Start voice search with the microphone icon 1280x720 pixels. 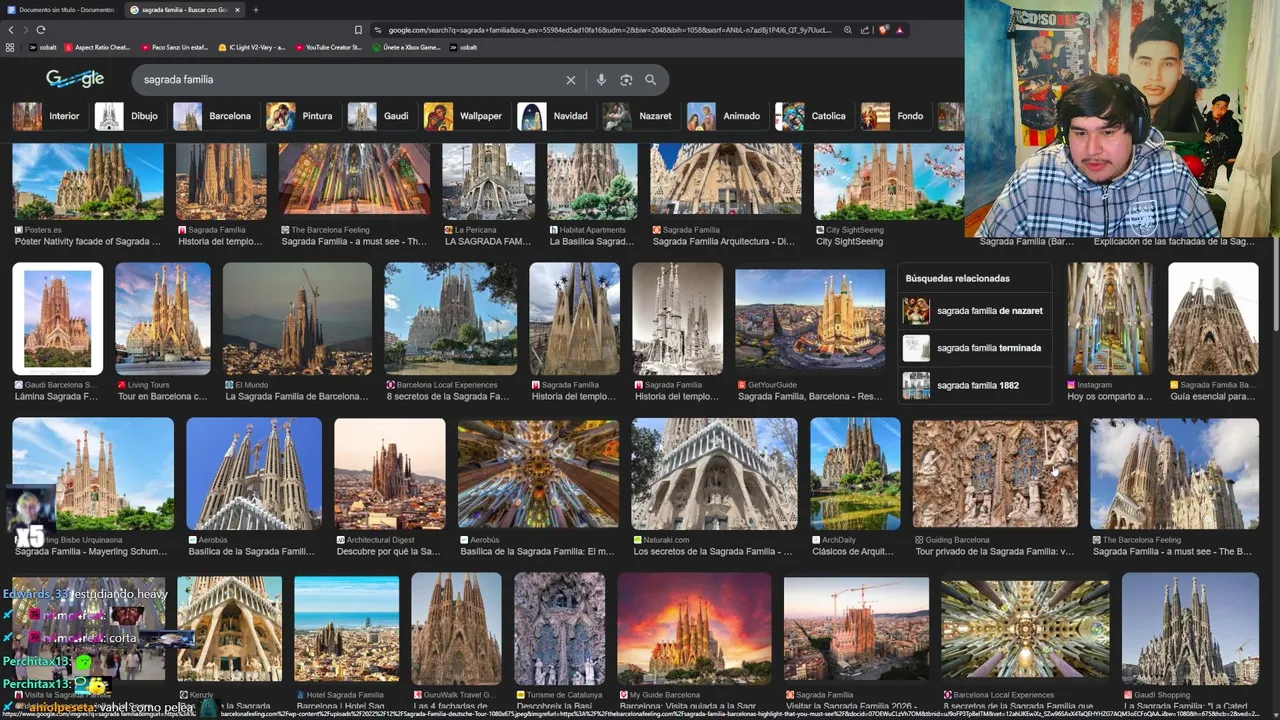[x=601, y=80]
